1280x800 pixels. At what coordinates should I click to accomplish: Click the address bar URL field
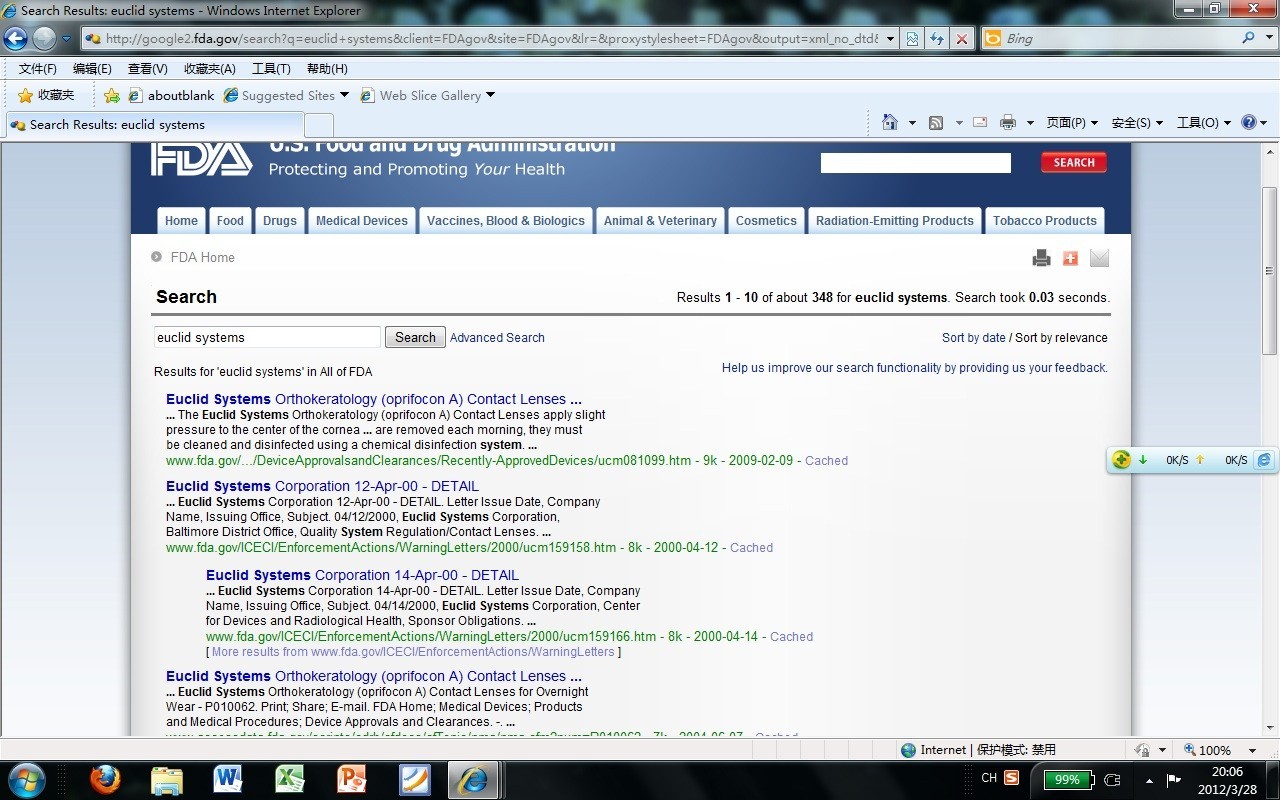pos(490,39)
